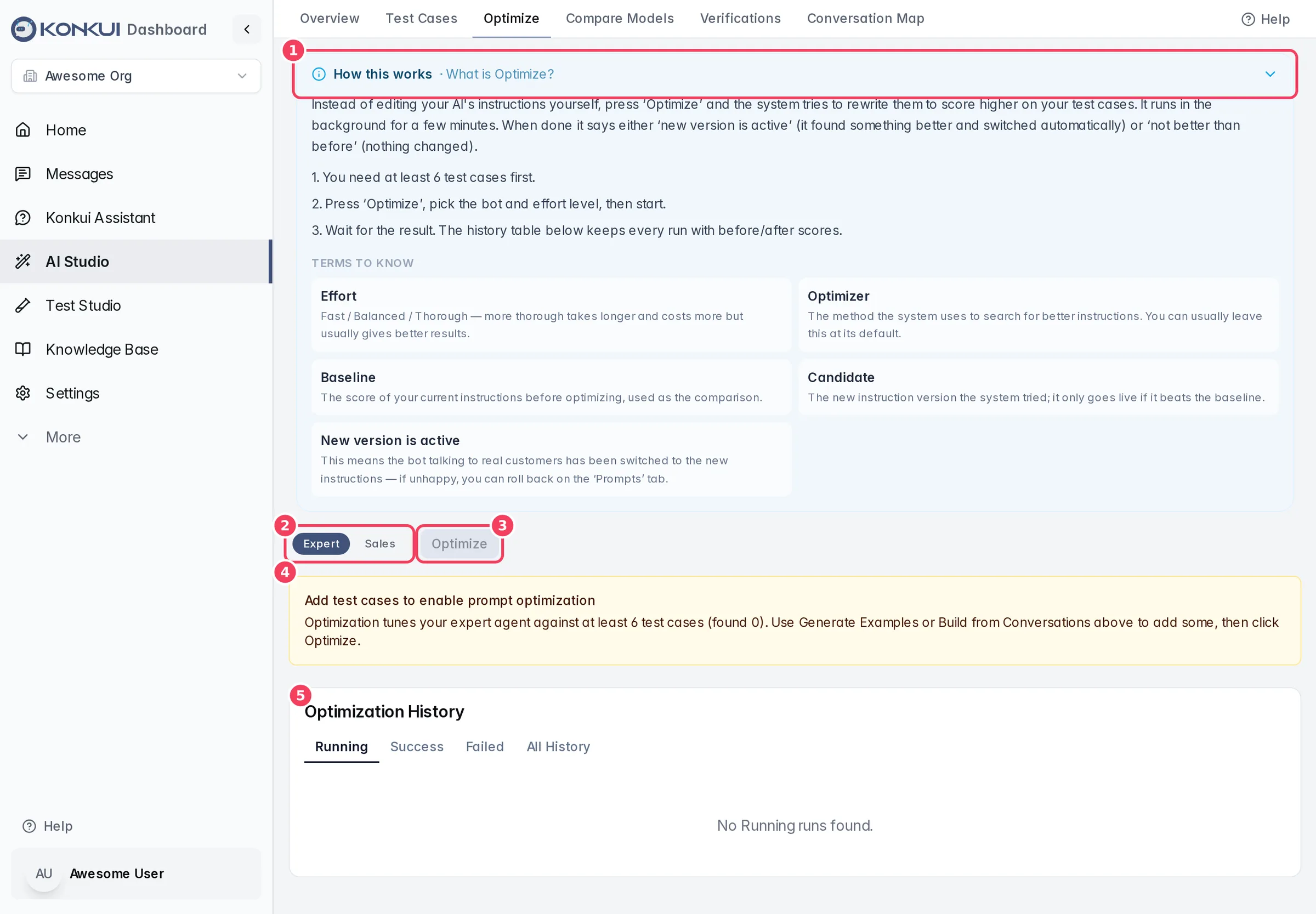Open Knowledge Base from the sidebar
The image size is (1316, 914).
click(x=137, y=349)
